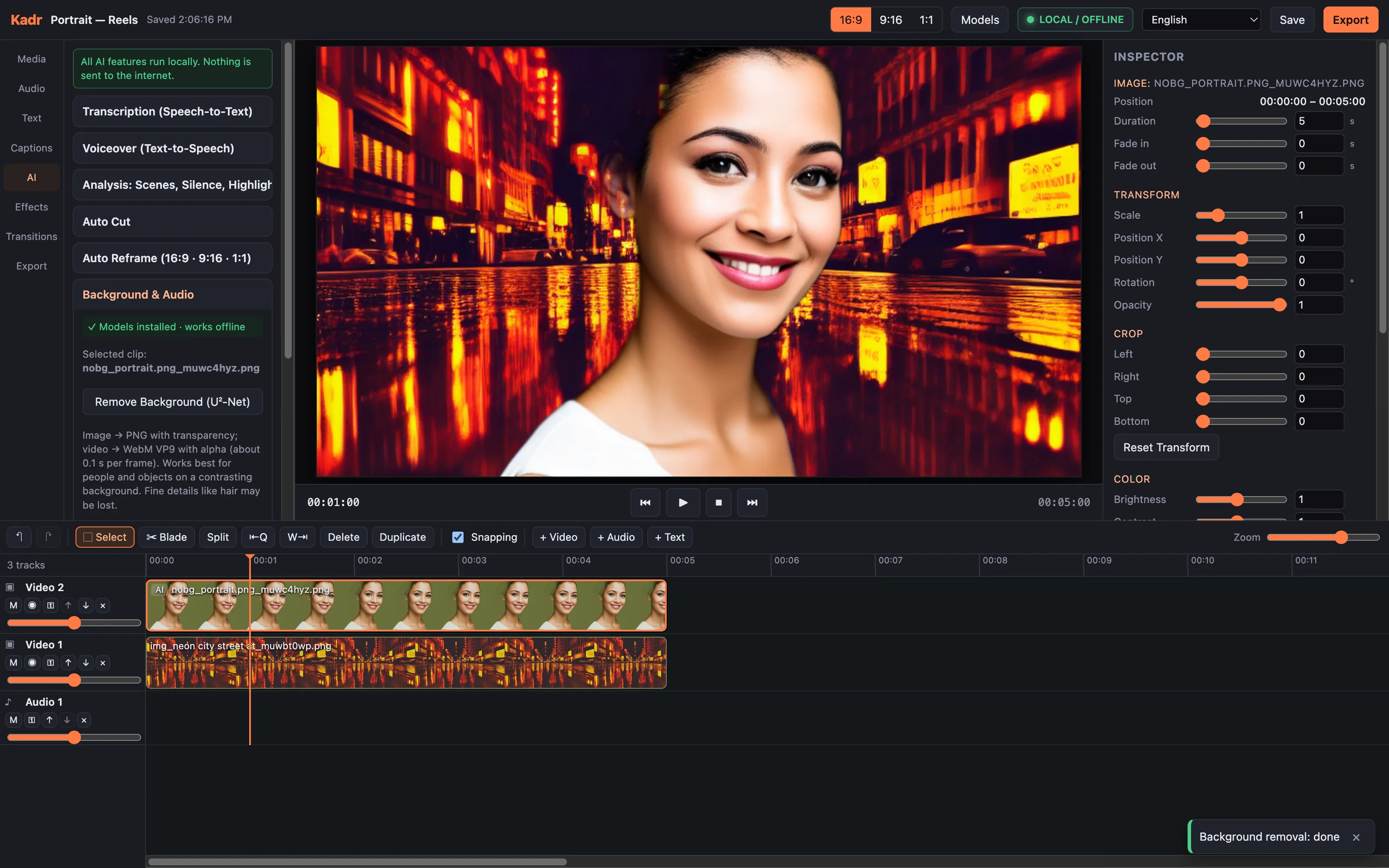Adjust the Scale slider in Transform
The width and height of the screenshot is (1389, 868).
coord(1241,215)
